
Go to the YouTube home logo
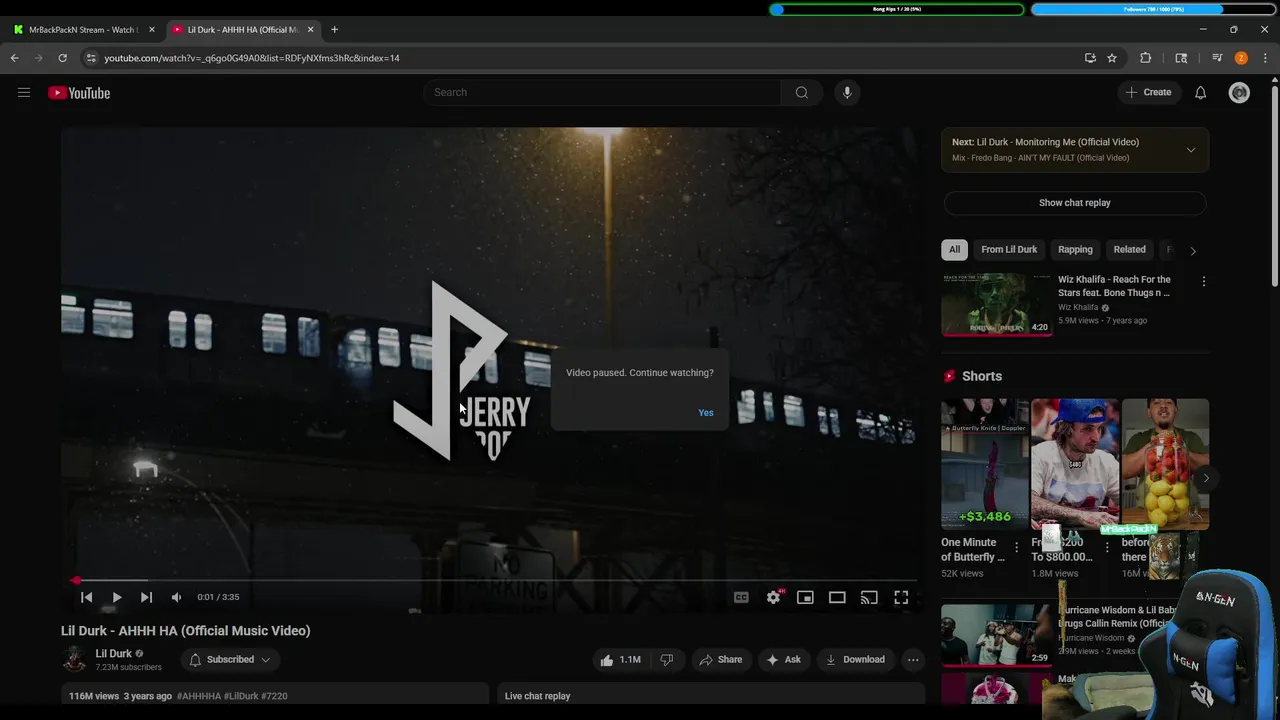(x=79, y=93)
